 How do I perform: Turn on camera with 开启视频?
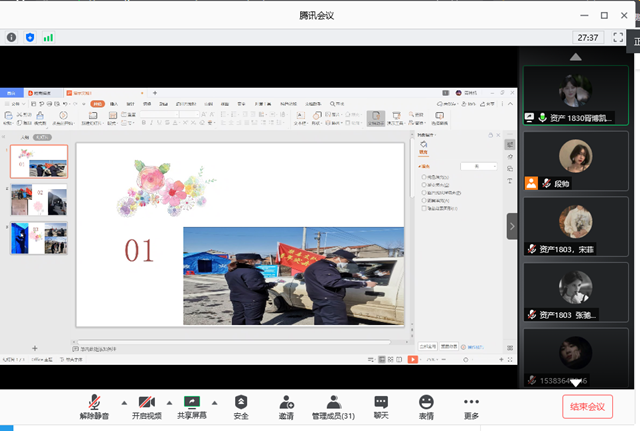tap(146, 406)
